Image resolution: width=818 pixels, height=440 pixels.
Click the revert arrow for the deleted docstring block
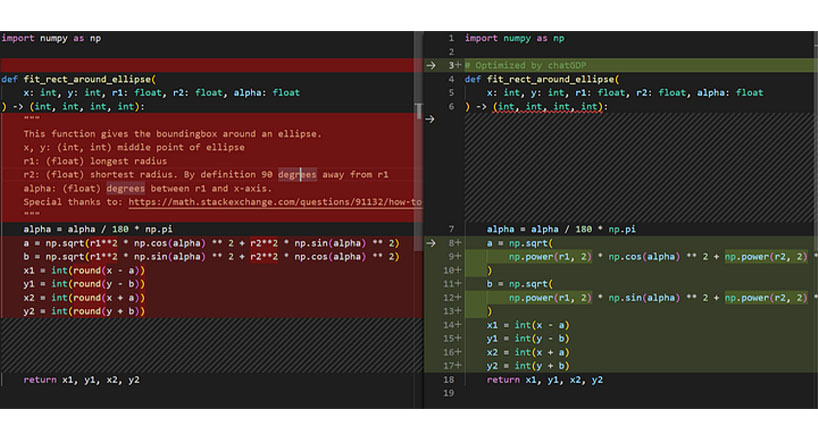(430, 120)
